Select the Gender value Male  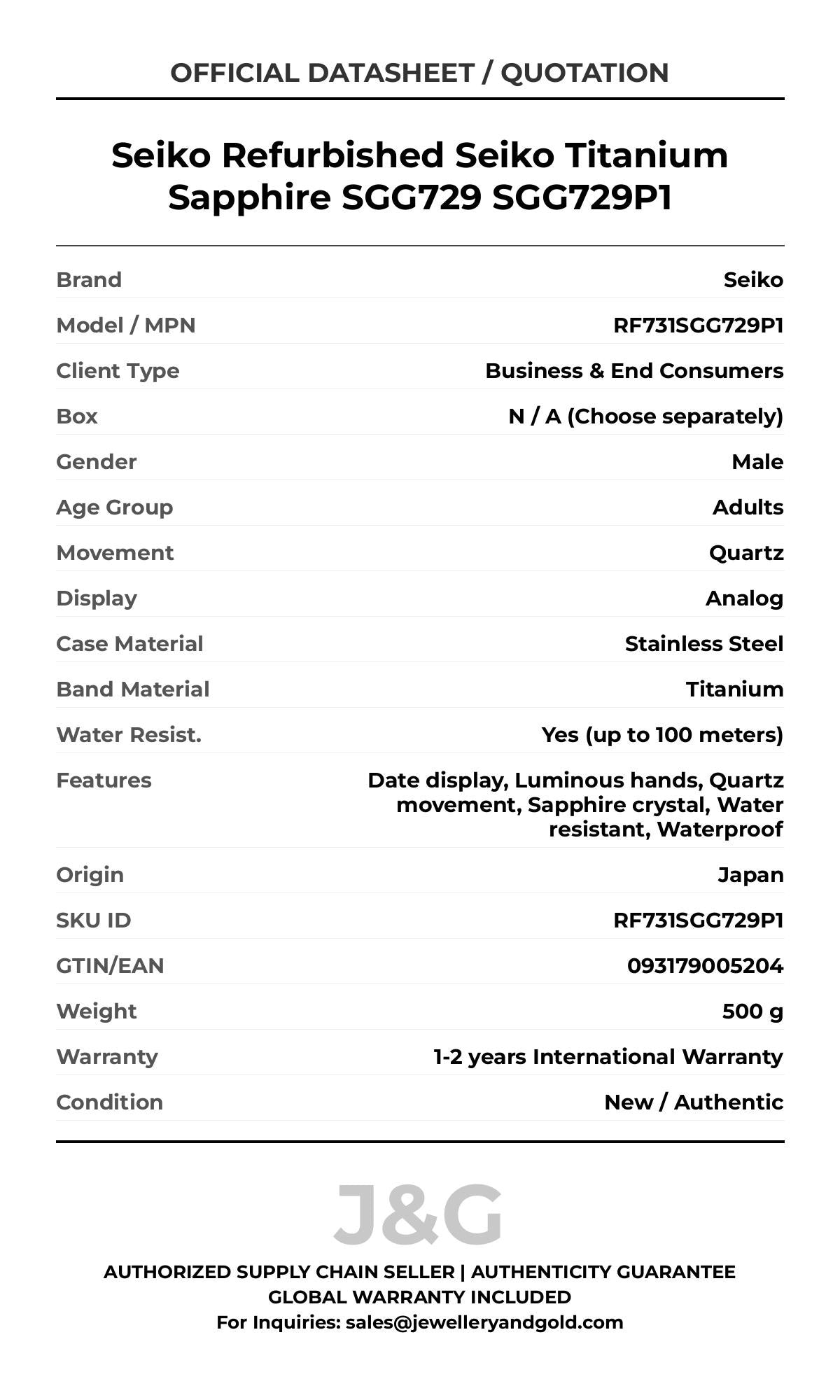coord(757,462)
